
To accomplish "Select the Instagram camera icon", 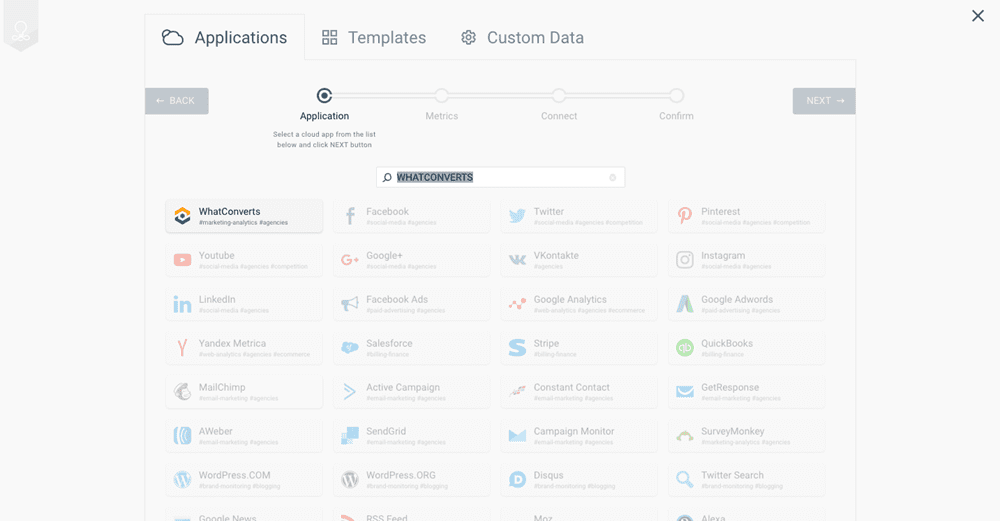I will pos(685,260).
